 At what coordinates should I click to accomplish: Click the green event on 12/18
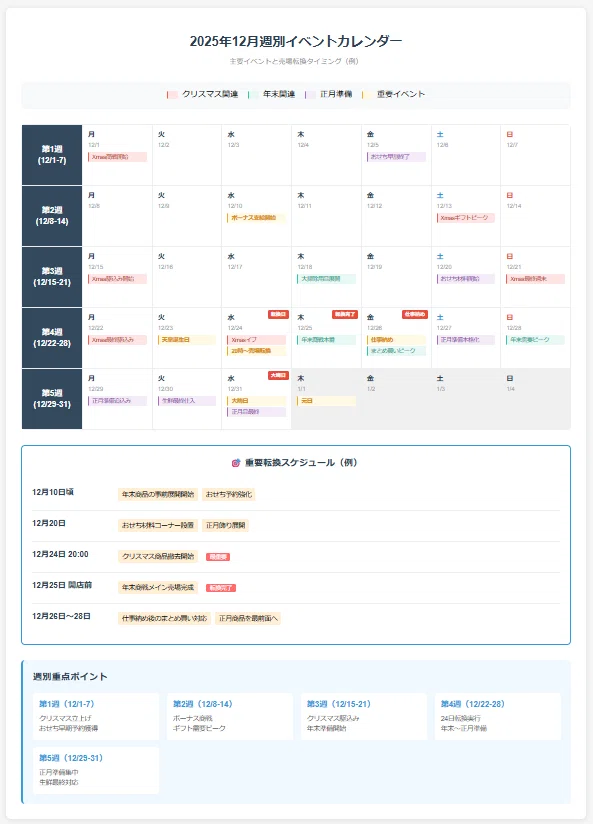coord(326,279)
